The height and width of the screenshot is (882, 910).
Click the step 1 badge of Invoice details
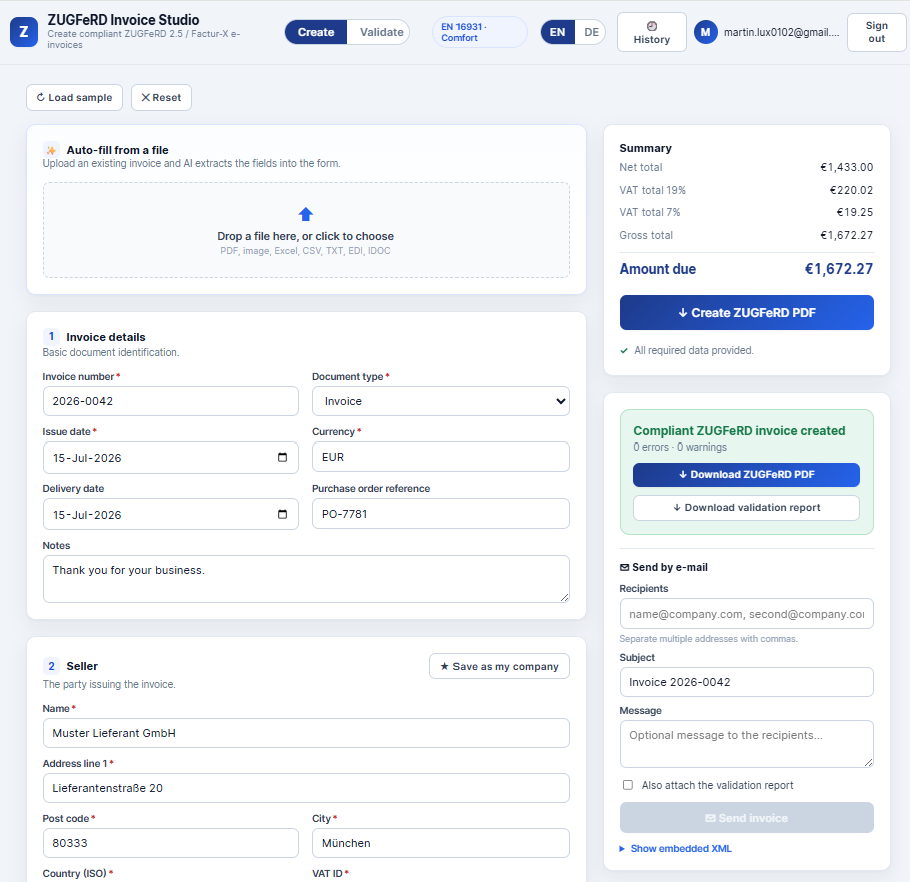[x=51, y=337]
